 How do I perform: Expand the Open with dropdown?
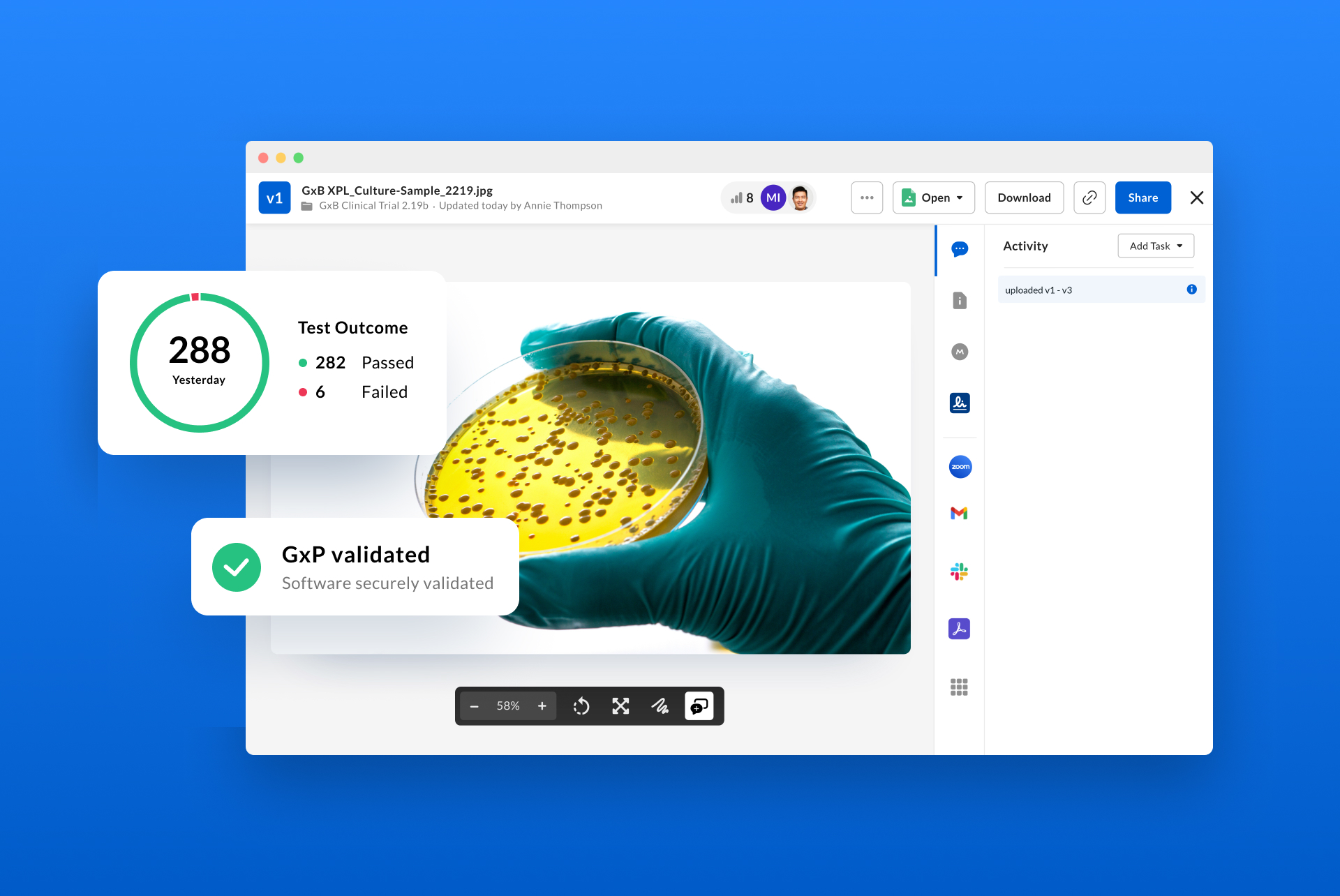click(933, 198)
